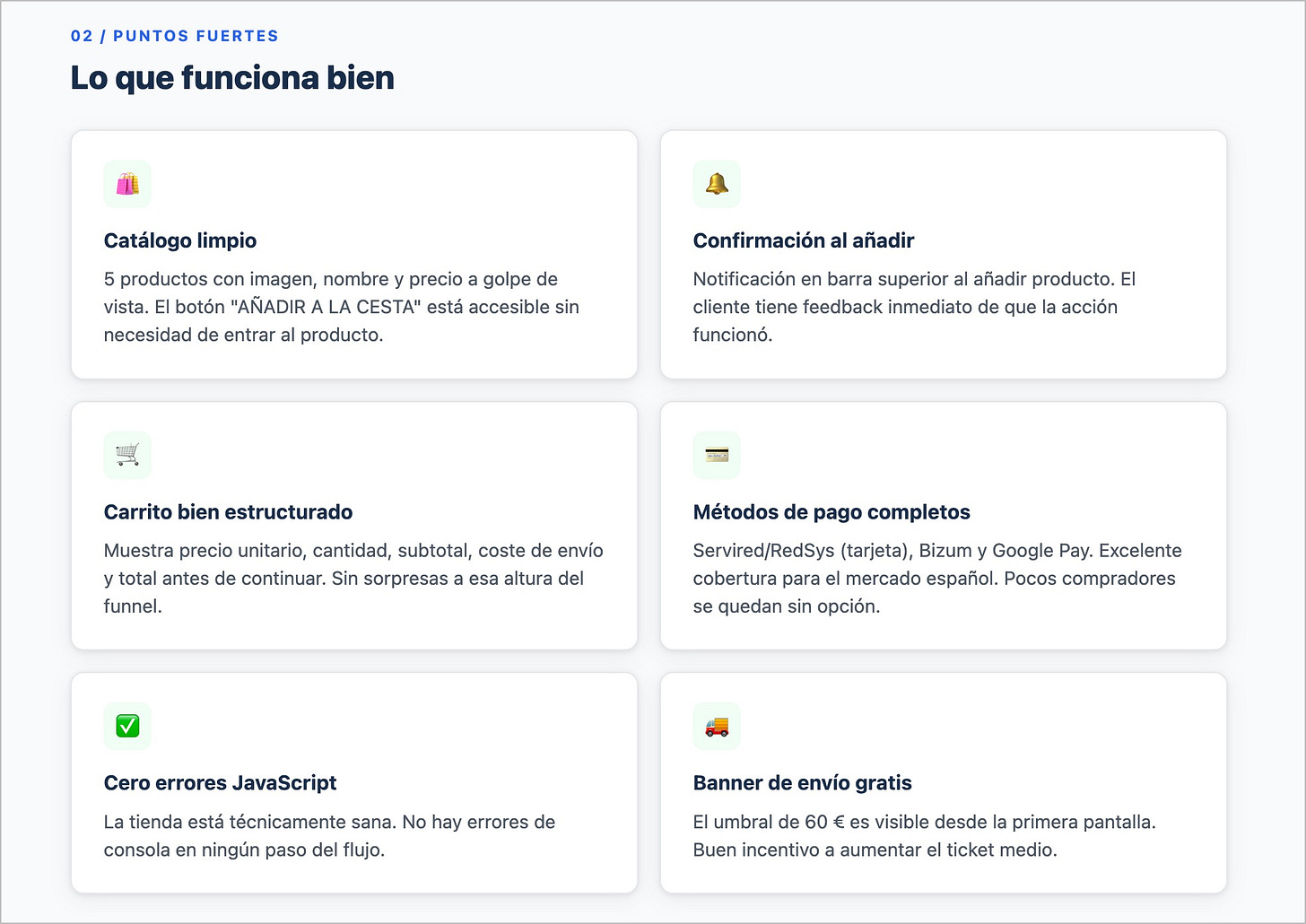Click the green checkmark icon above Cero errores

click(127, 726)
